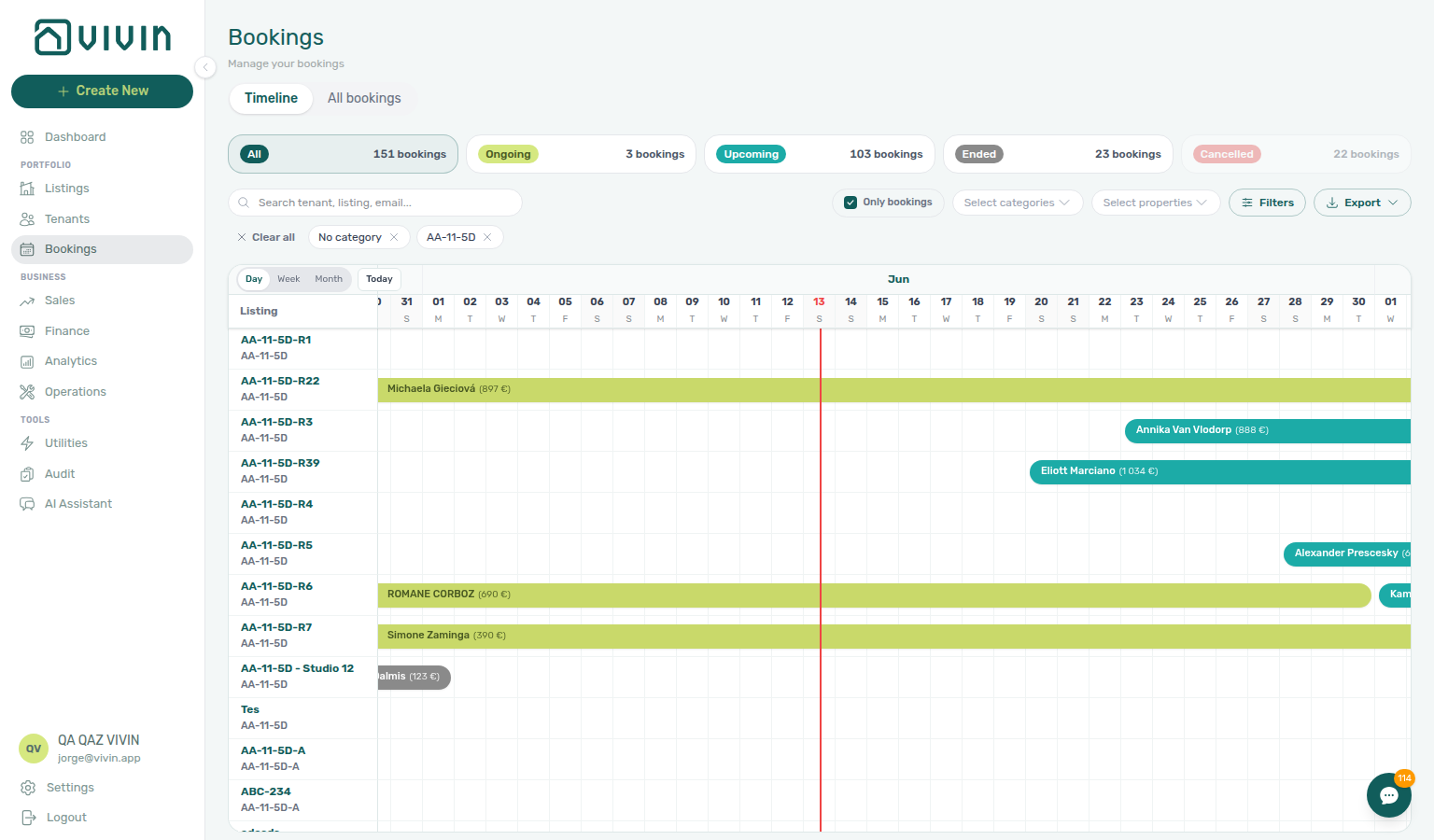Viewport: 1434px width, 840px height.
Task: Open the Analytics menu item
Action: 103,361
